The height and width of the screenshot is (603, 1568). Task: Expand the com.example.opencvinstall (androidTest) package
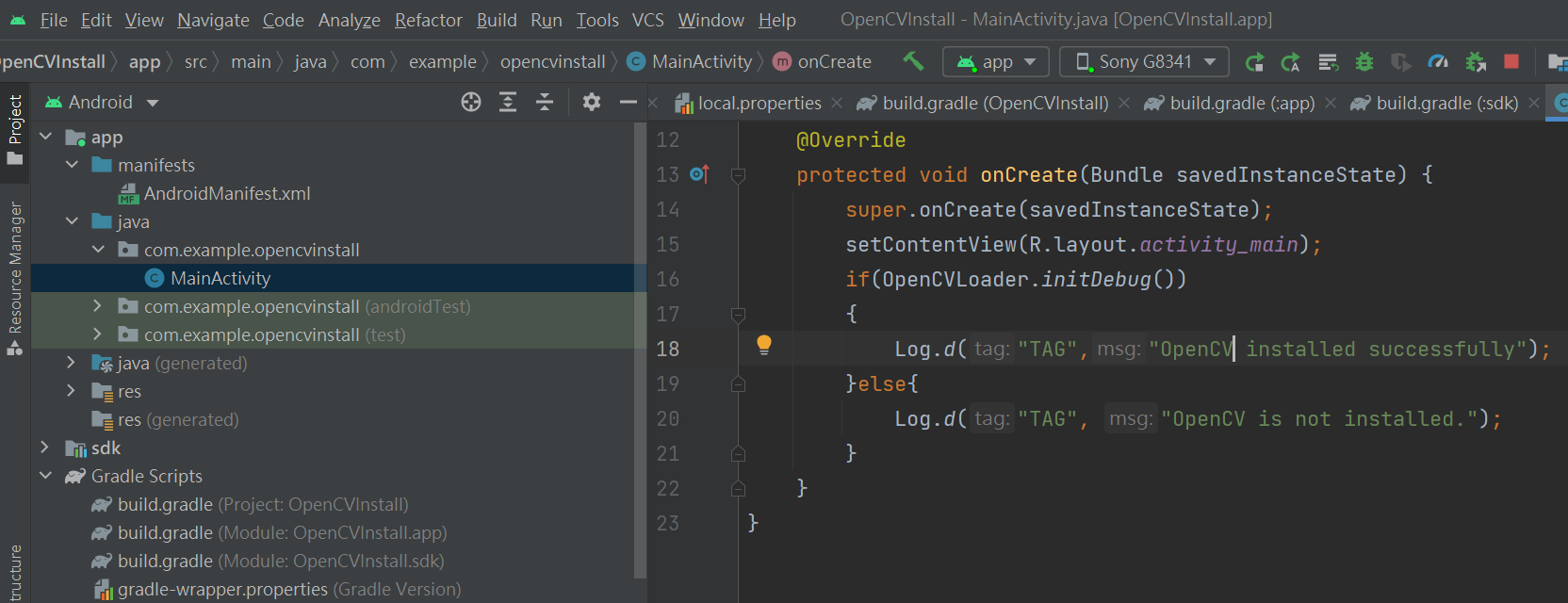pos(97,306)
